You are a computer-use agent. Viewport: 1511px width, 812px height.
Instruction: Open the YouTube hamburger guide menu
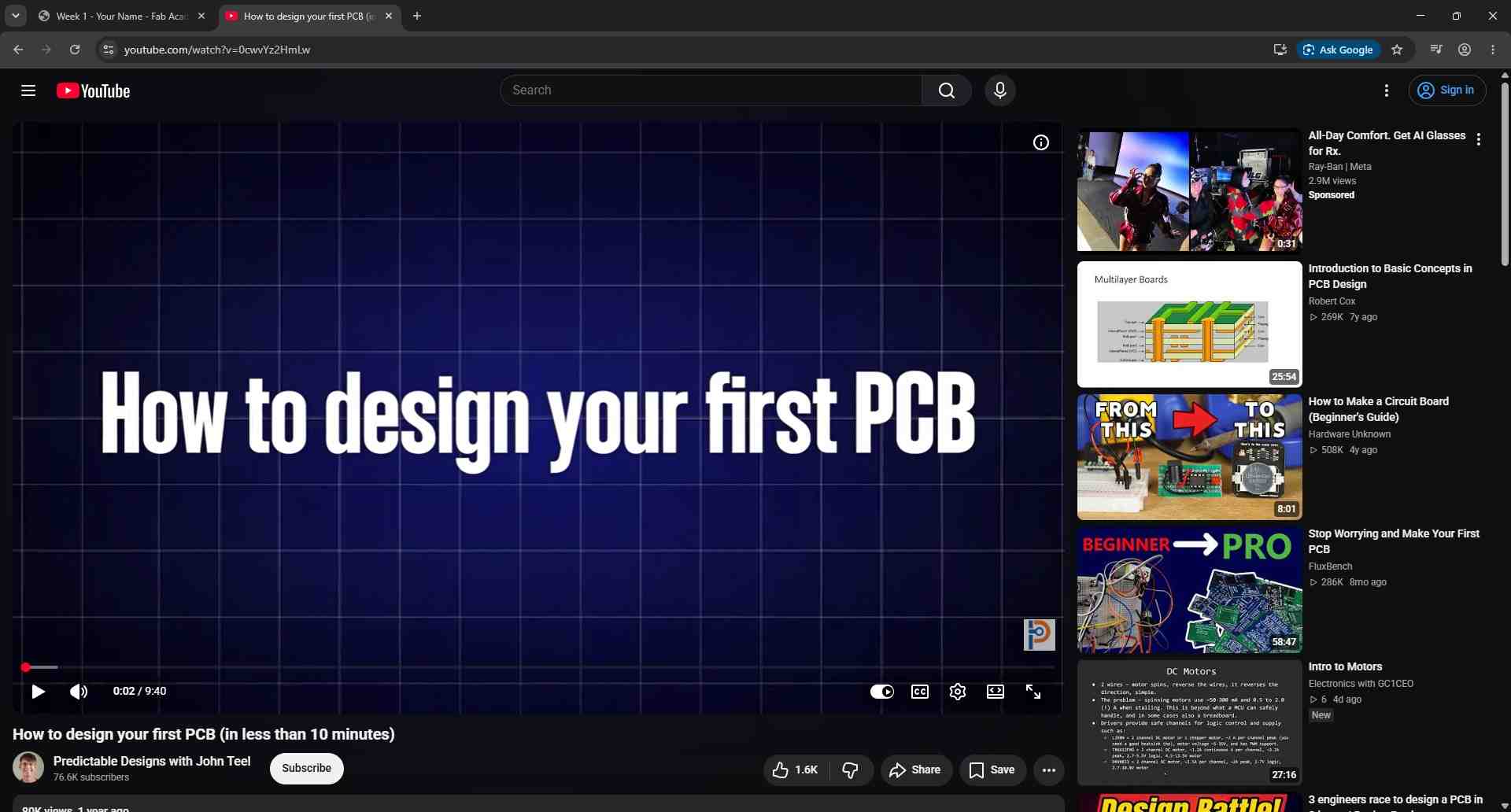pos(28,90)
